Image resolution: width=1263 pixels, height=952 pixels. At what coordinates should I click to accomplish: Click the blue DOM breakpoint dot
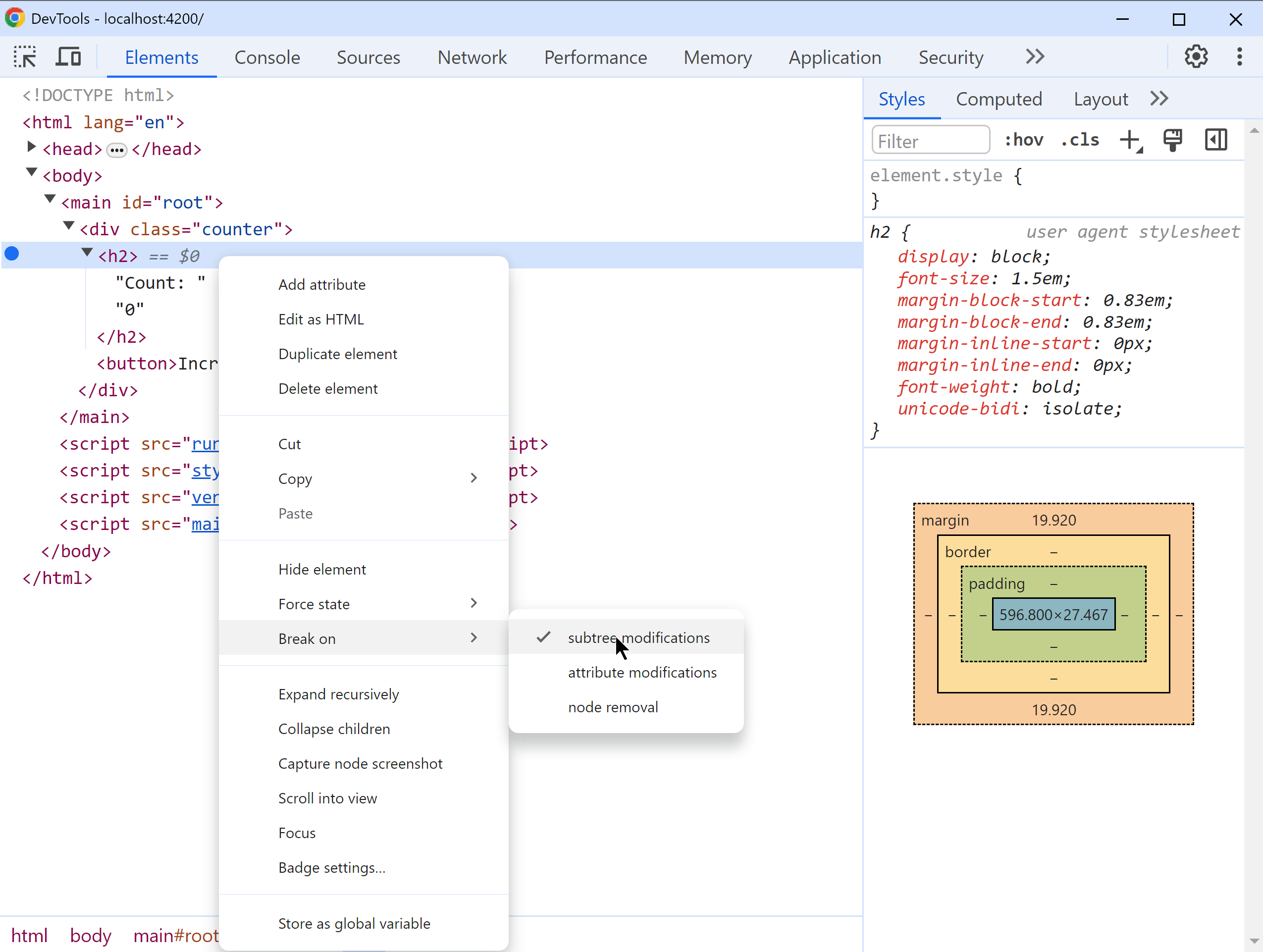pyautogui.click(x=12, y=254)
